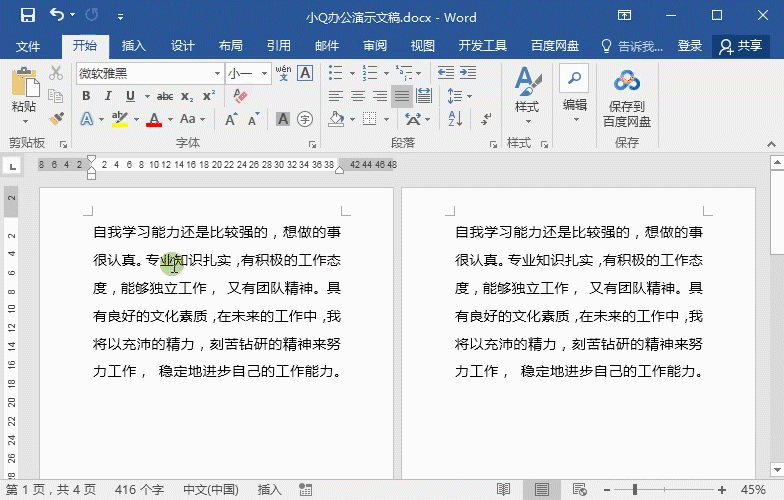Apply the text effects A icon
784x500 pixels.
click(x=87, y=119)
